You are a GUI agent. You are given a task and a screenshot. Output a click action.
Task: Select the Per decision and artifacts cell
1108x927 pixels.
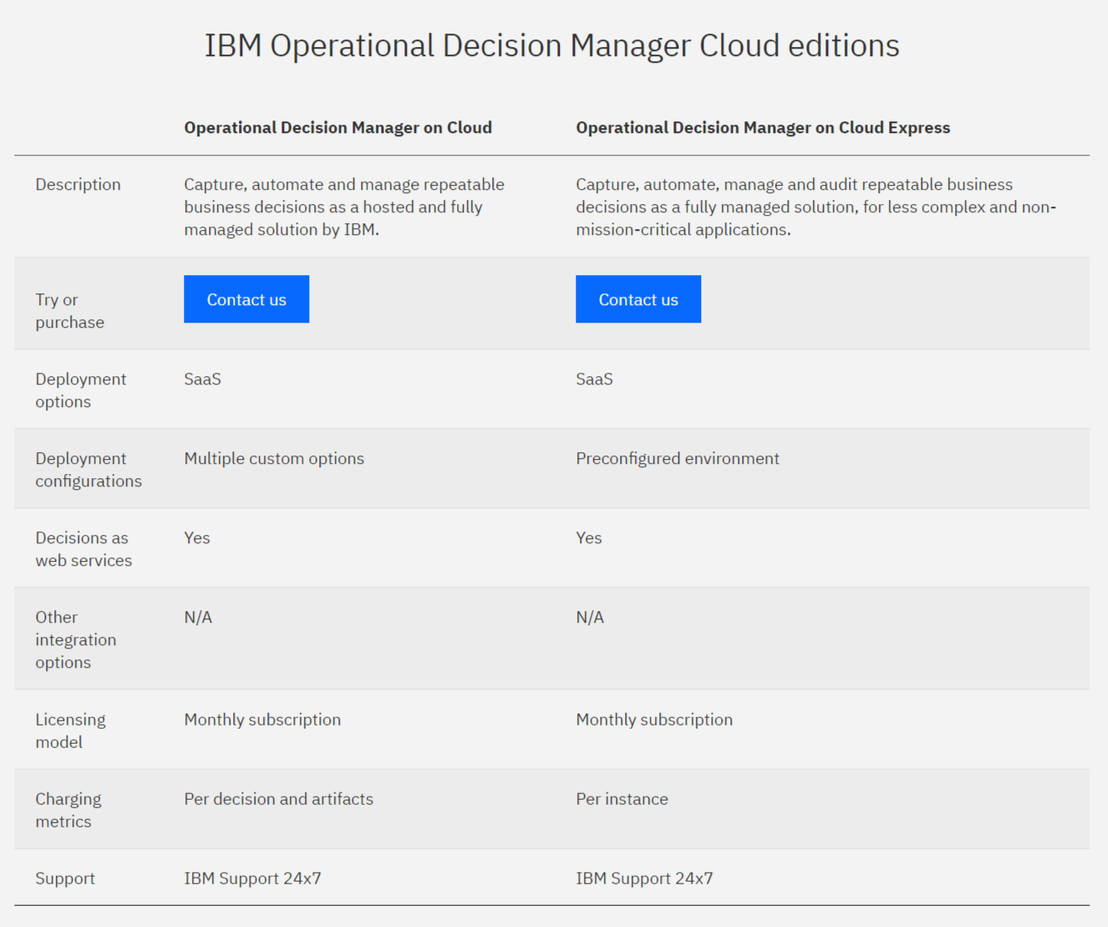278,798
